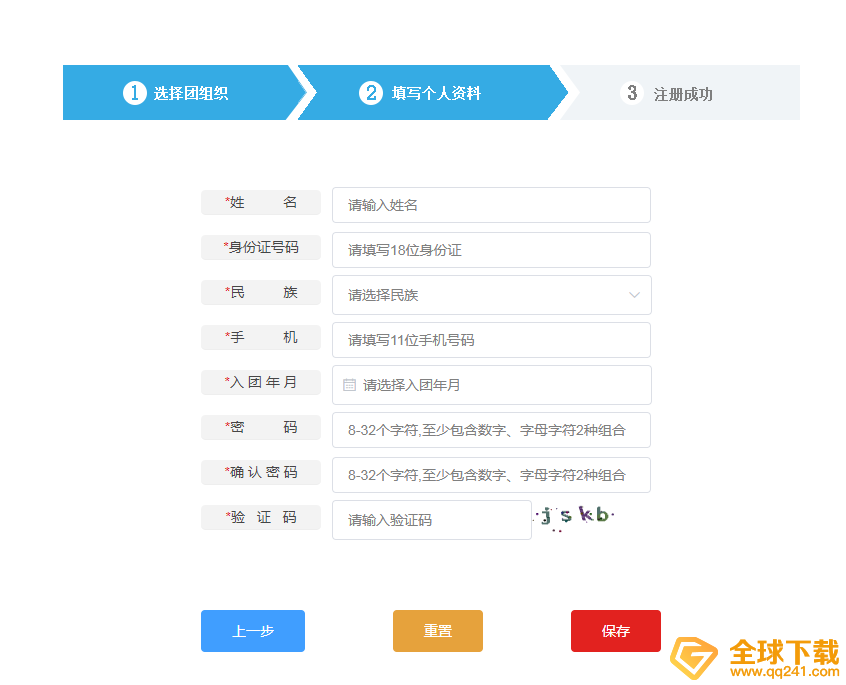Select the 选择团组织 step tab
The image size is (846, 685).
click(x=180, y=92)
